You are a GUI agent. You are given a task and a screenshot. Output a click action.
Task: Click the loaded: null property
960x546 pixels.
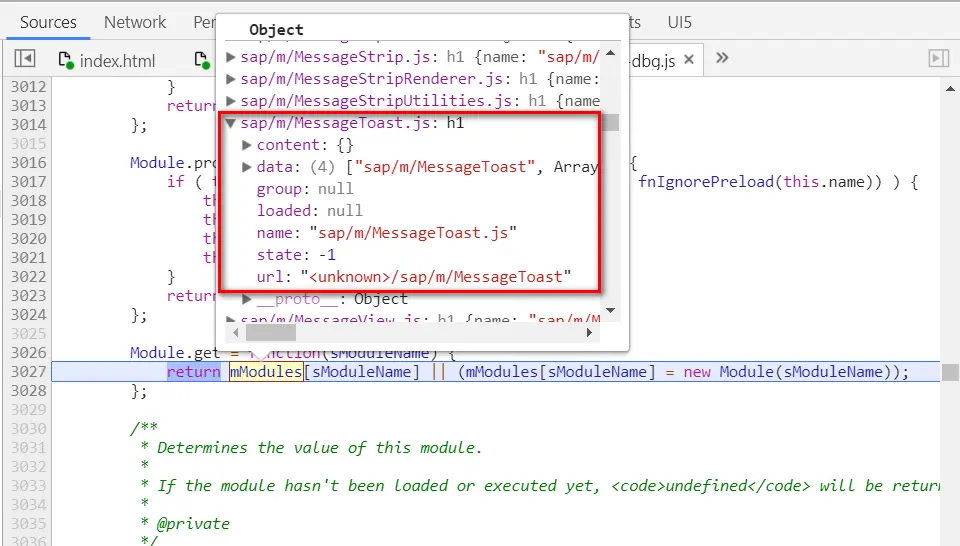coord(310,211)
